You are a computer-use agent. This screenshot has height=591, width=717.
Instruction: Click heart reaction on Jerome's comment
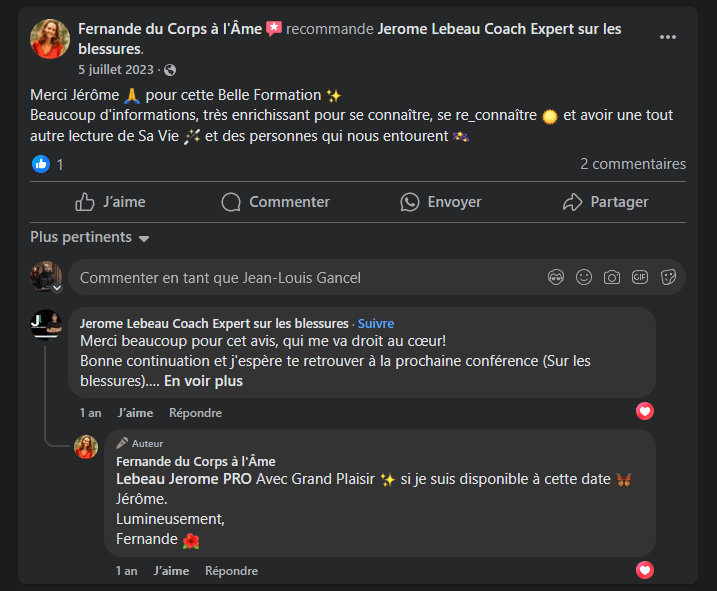pyautogui.click(x=645, y=411)
